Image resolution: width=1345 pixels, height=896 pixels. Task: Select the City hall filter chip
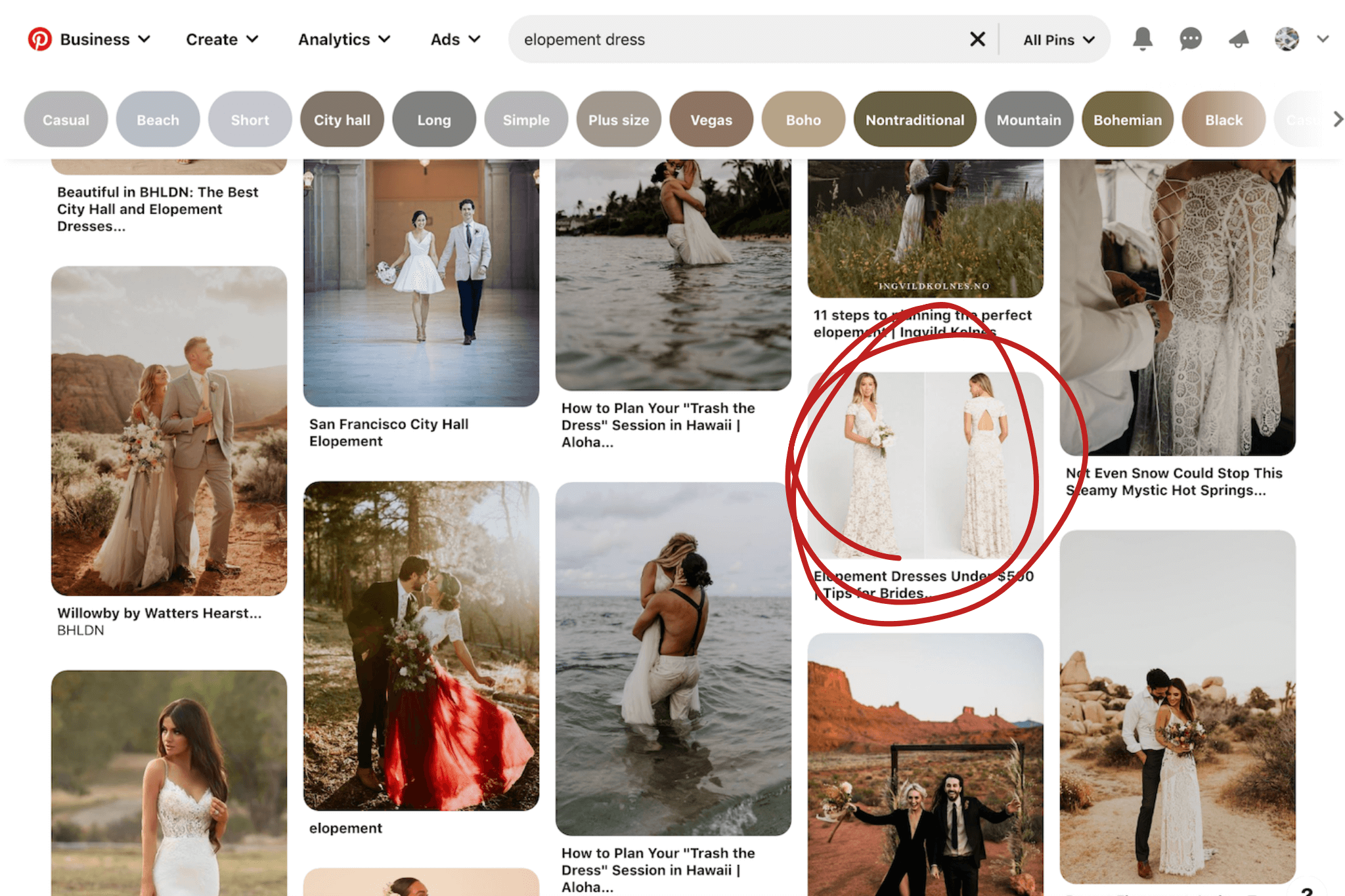point(342,119)
